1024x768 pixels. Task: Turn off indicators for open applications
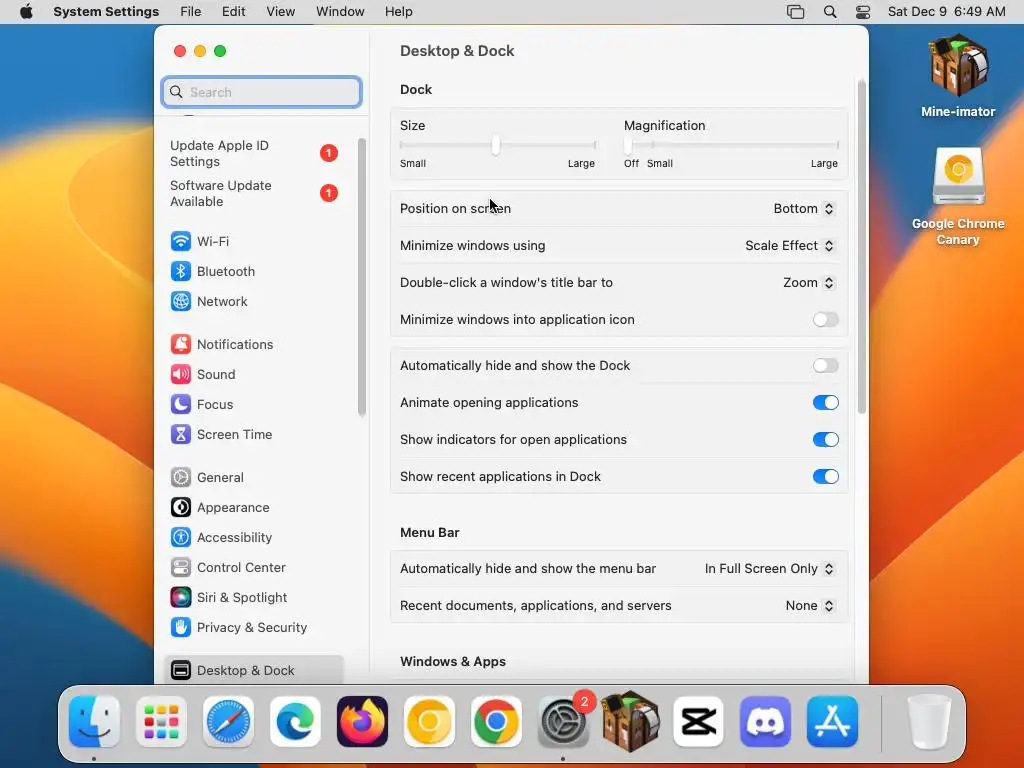point(825,440)
